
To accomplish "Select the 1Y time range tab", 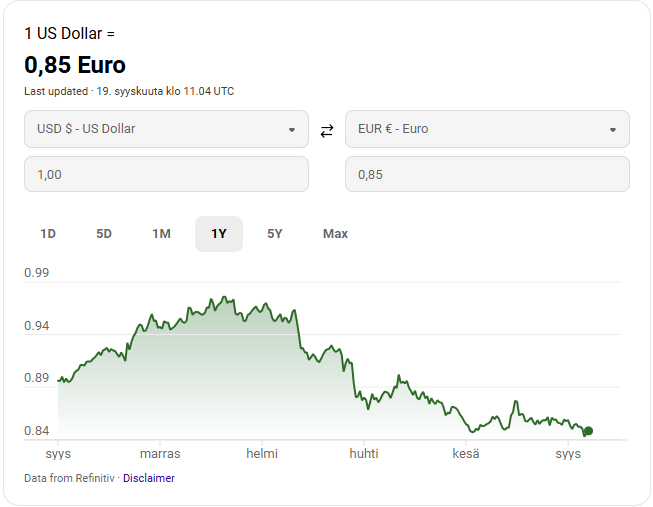I will click(x=218, y=234).
